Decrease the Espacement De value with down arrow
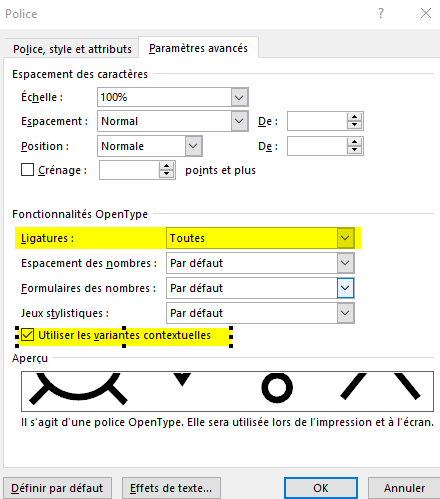Screen dimensions: 440x499 click(x=354, y=125)
